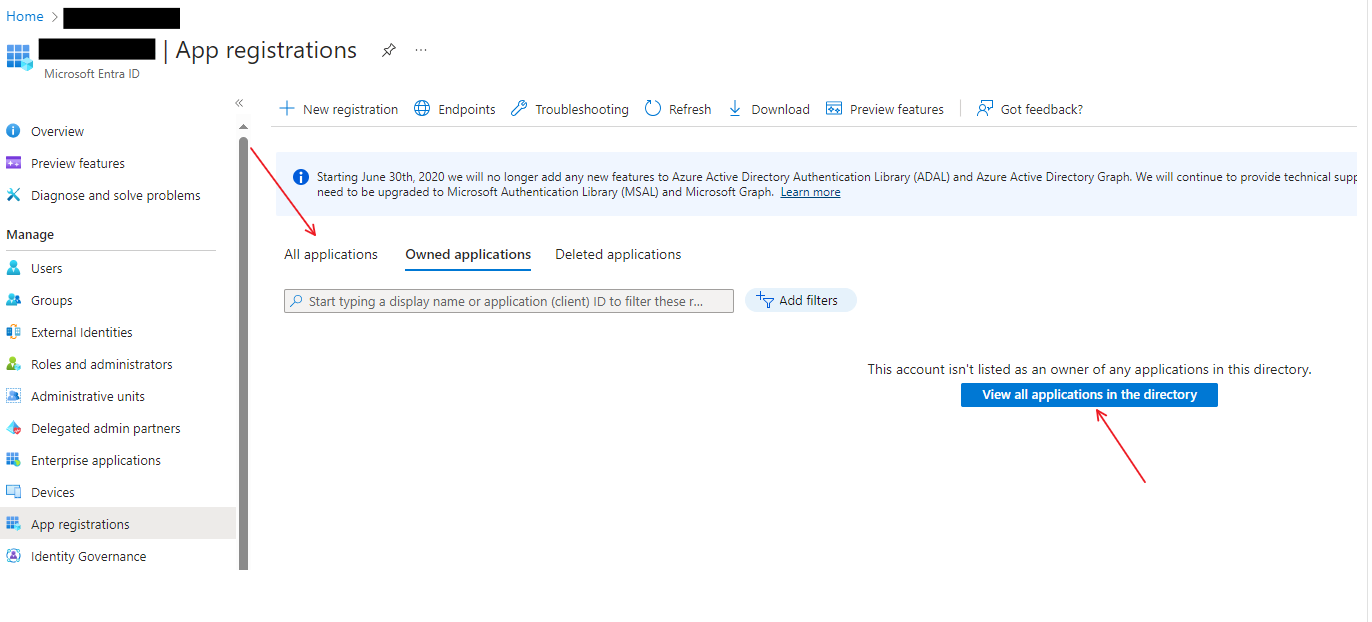
Task: Click the Refresh icon
Action: [x=653, y=109]
